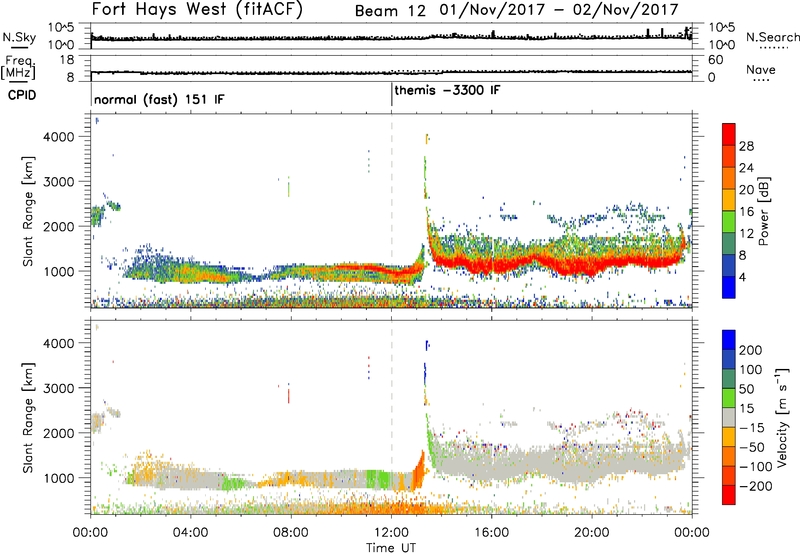Click the 'Slant Range [km]' label of the power panel
Viewport: 800px width, 554px height.
click(29, 211)
